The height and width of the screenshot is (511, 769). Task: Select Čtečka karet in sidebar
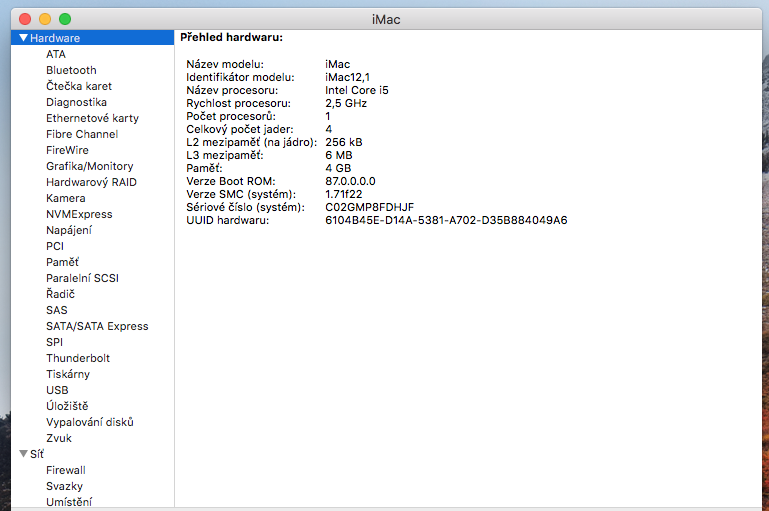(79, 86)
